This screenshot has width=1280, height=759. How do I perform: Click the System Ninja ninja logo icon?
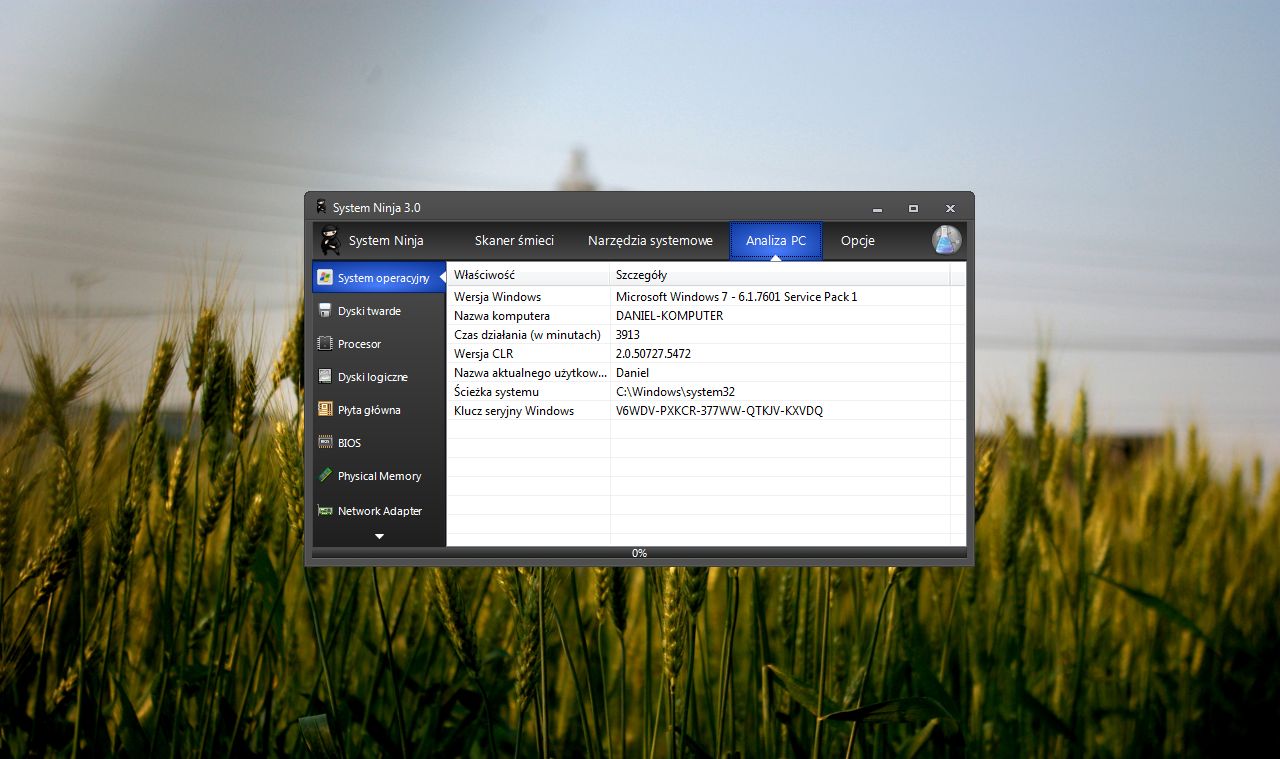pyautogui.click(x=330, y=240)
